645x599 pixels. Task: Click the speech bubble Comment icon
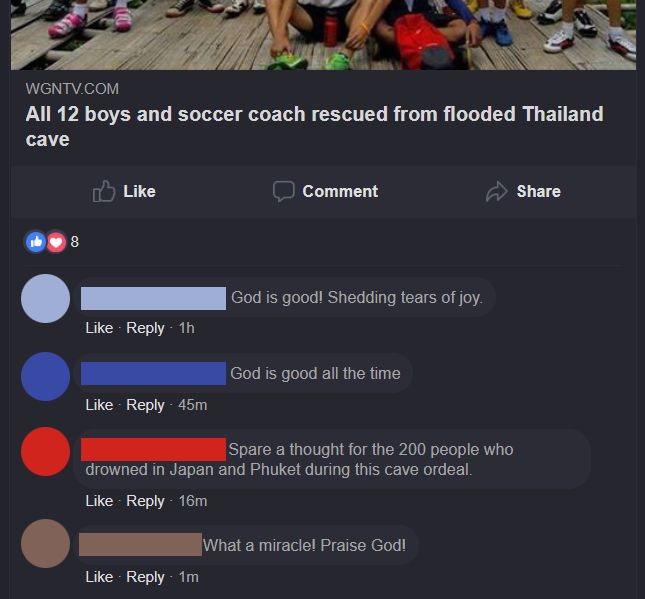pyautogui.click(x=284, y=191)
